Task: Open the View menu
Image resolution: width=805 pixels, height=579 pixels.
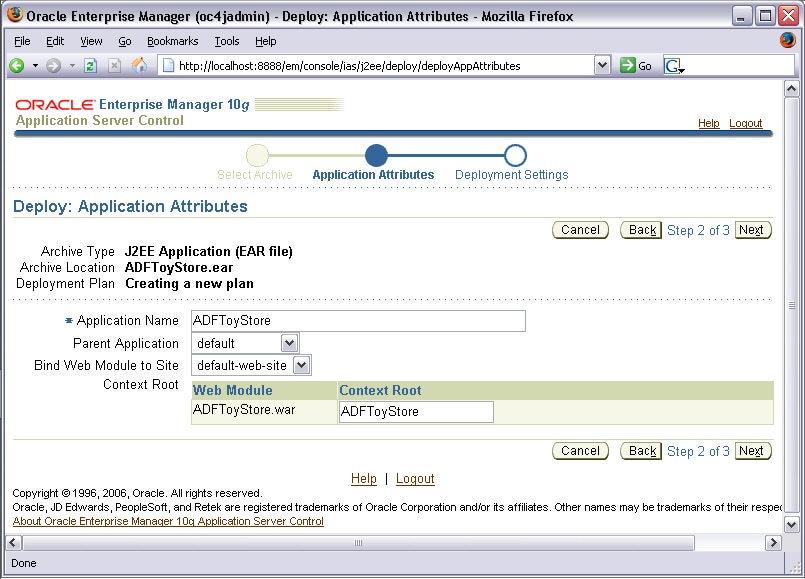Action: pyautogui.click(x=91, y=41)
